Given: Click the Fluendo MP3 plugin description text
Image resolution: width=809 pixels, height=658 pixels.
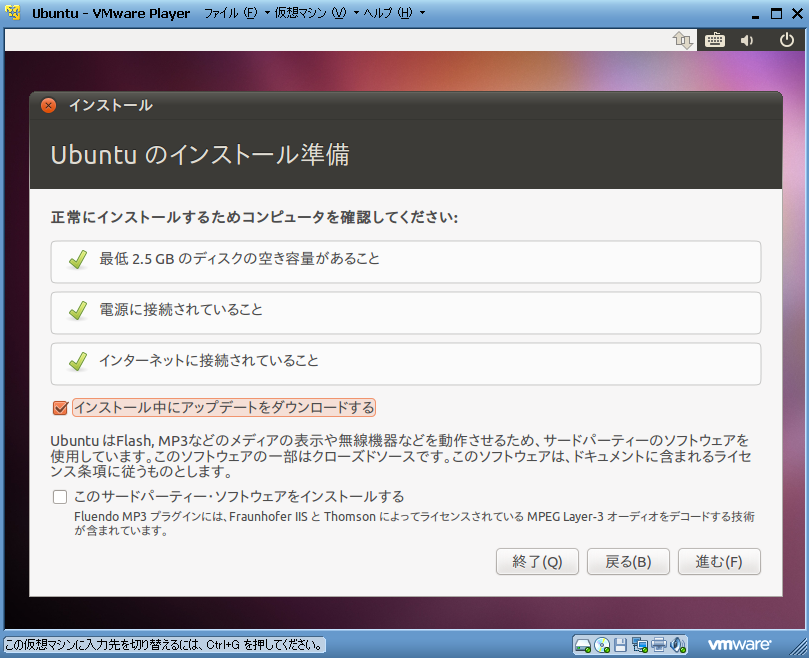Looking at the screenshot, I should coord(414,523).
